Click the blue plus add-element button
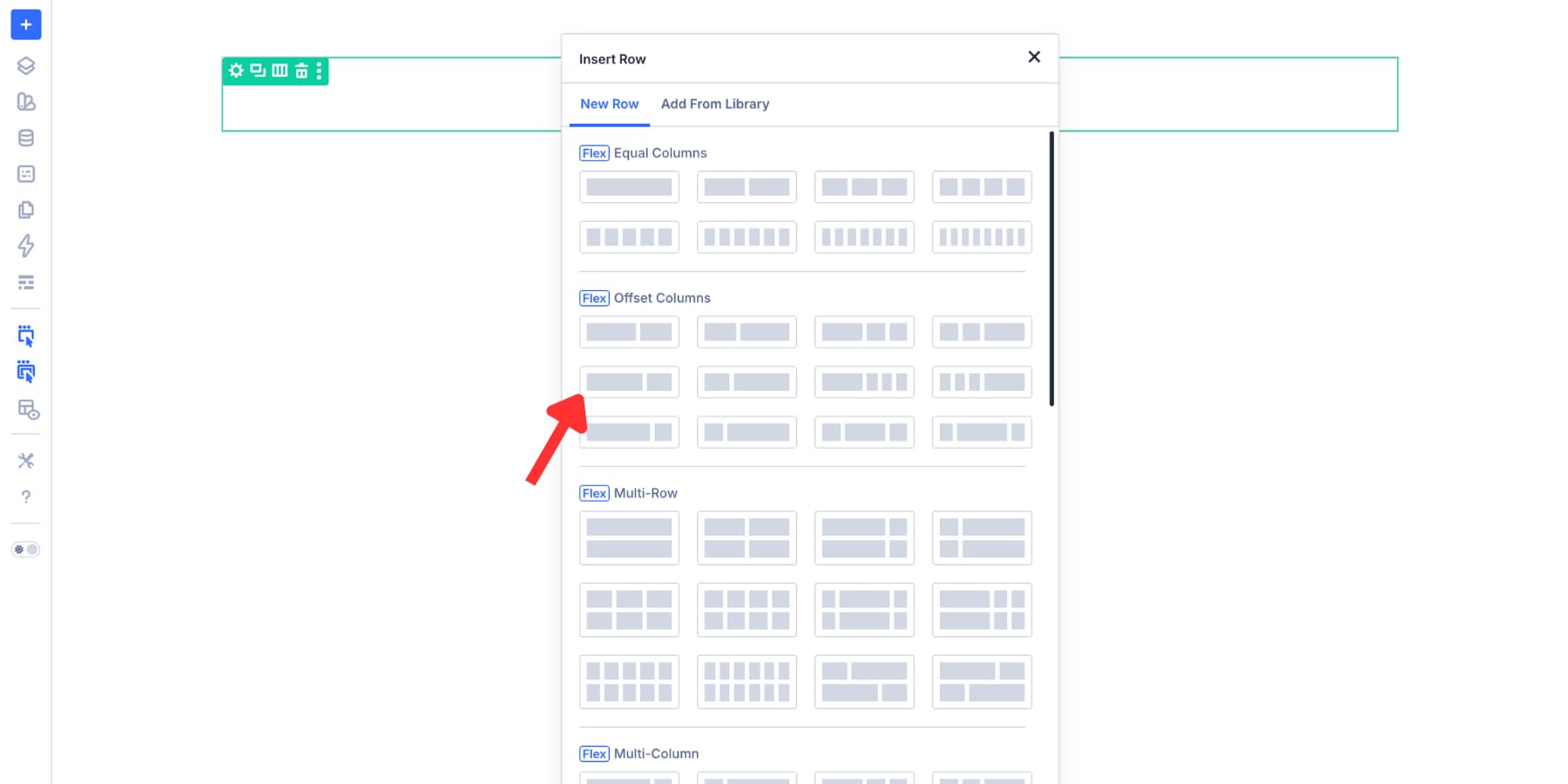 point(26,24)
